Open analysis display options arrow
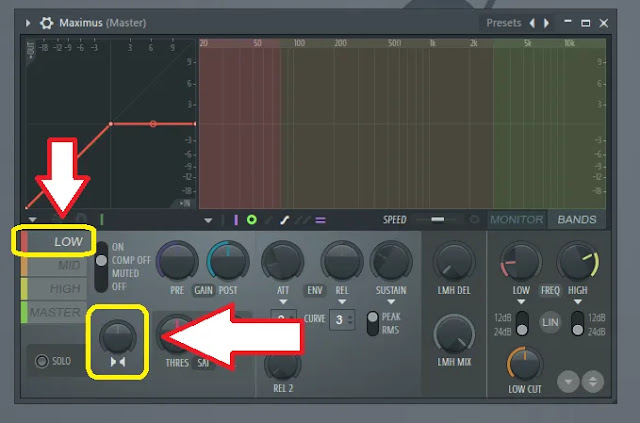This screenshot has width=640, height=423. point(208,220)
